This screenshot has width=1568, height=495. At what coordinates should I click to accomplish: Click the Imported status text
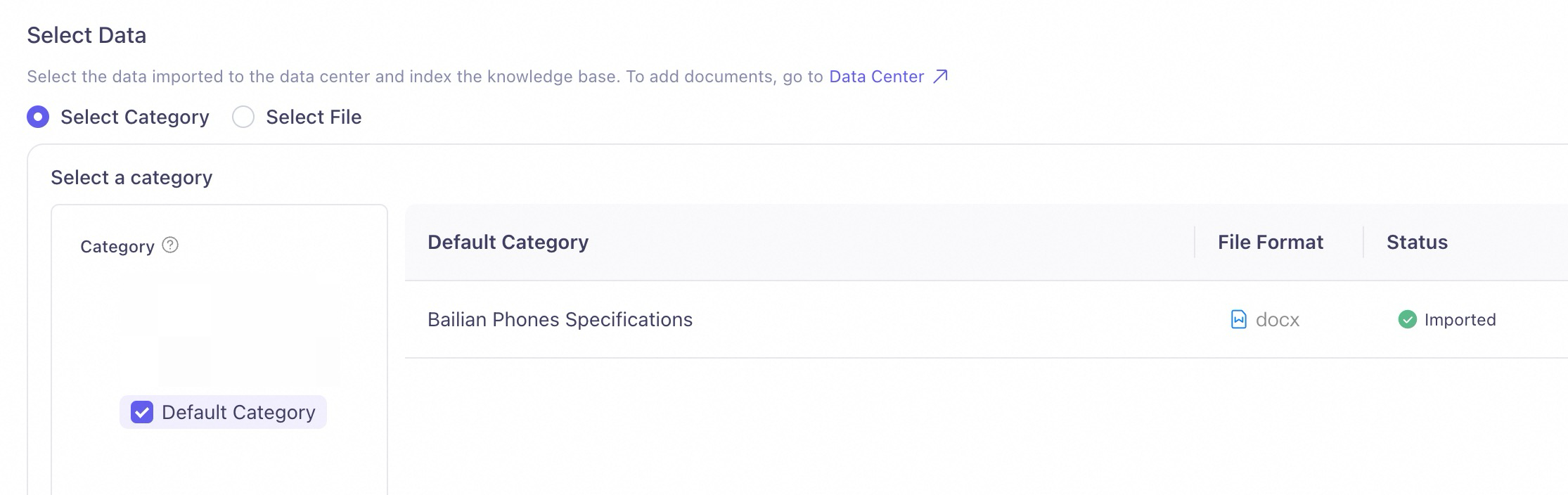(x=1460, y=319)
